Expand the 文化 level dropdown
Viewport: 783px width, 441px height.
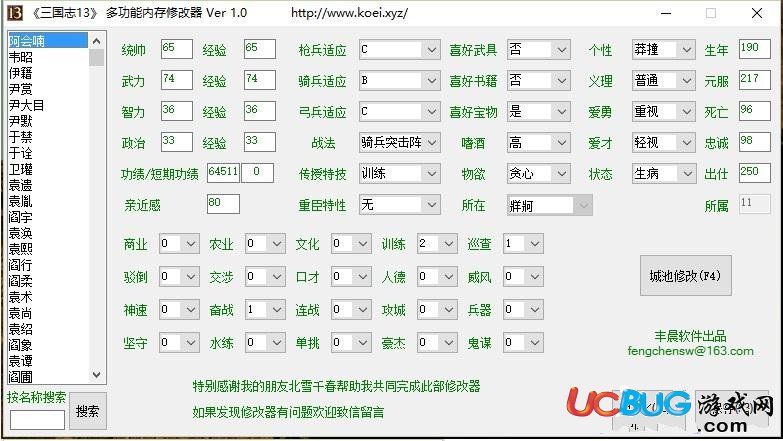(351, 244)
